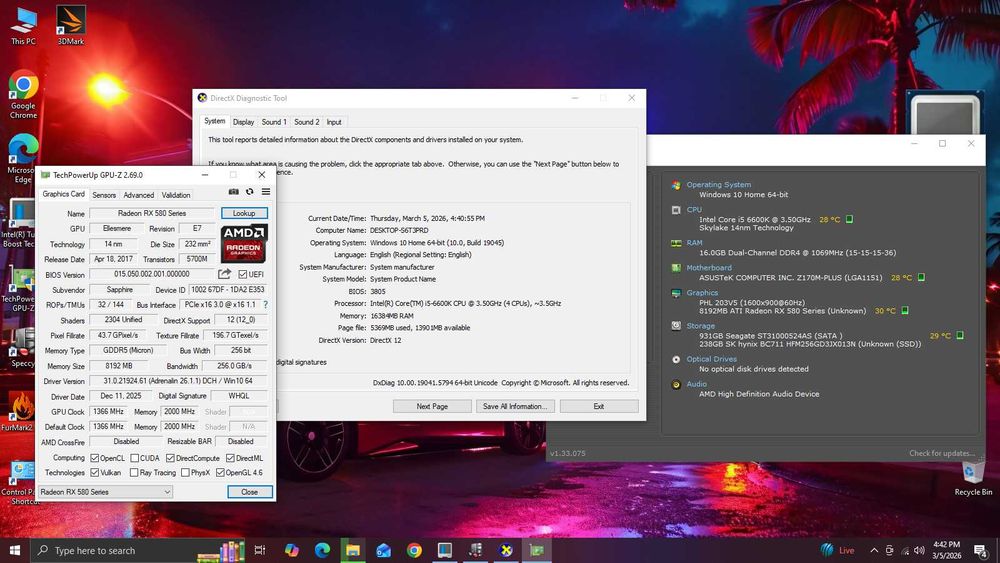Toggle the DirectML checkbox
1000x563 pixels.
coord(230,458)
